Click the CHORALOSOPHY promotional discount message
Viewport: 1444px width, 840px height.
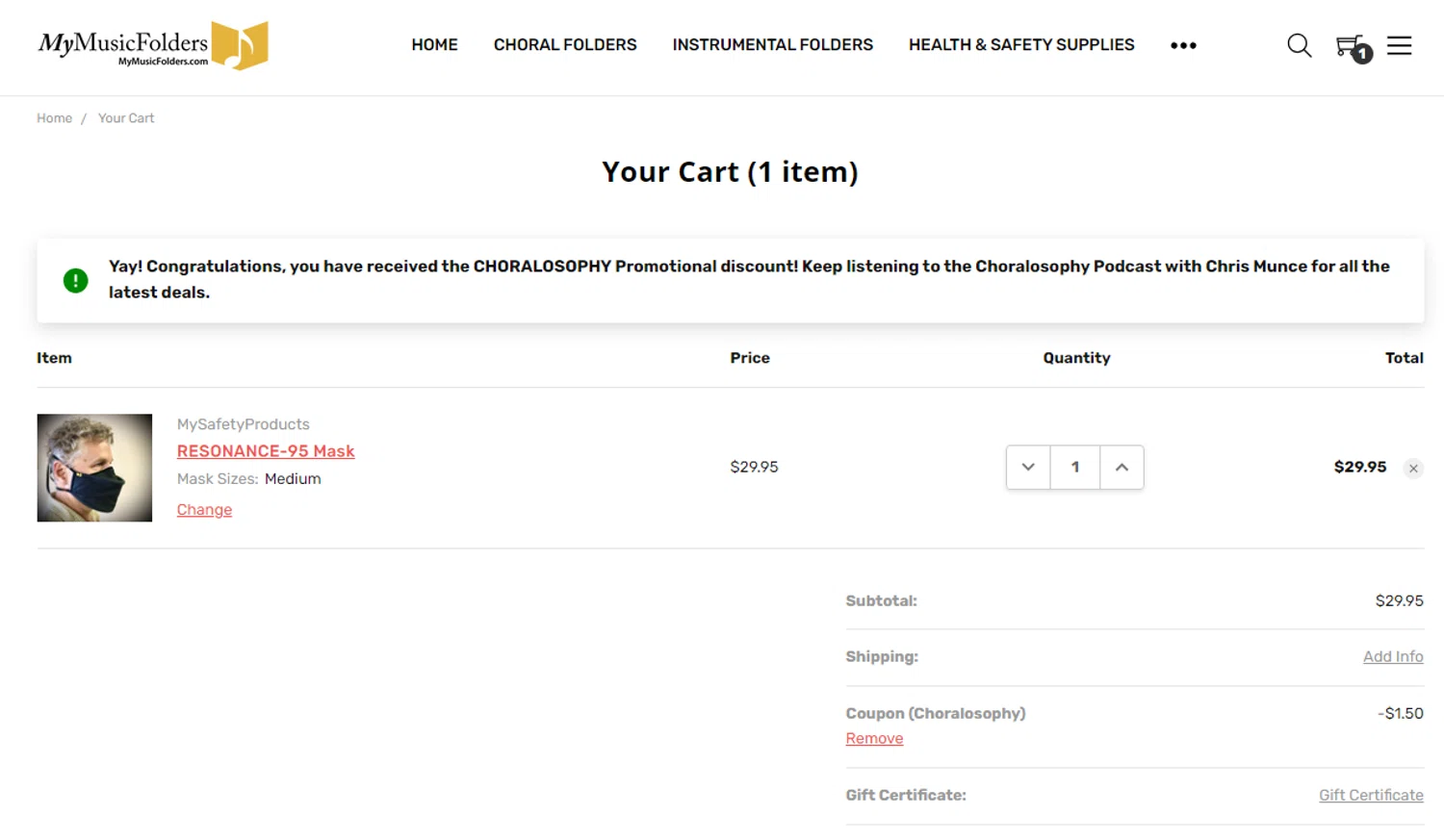click(x=749, y=279)
